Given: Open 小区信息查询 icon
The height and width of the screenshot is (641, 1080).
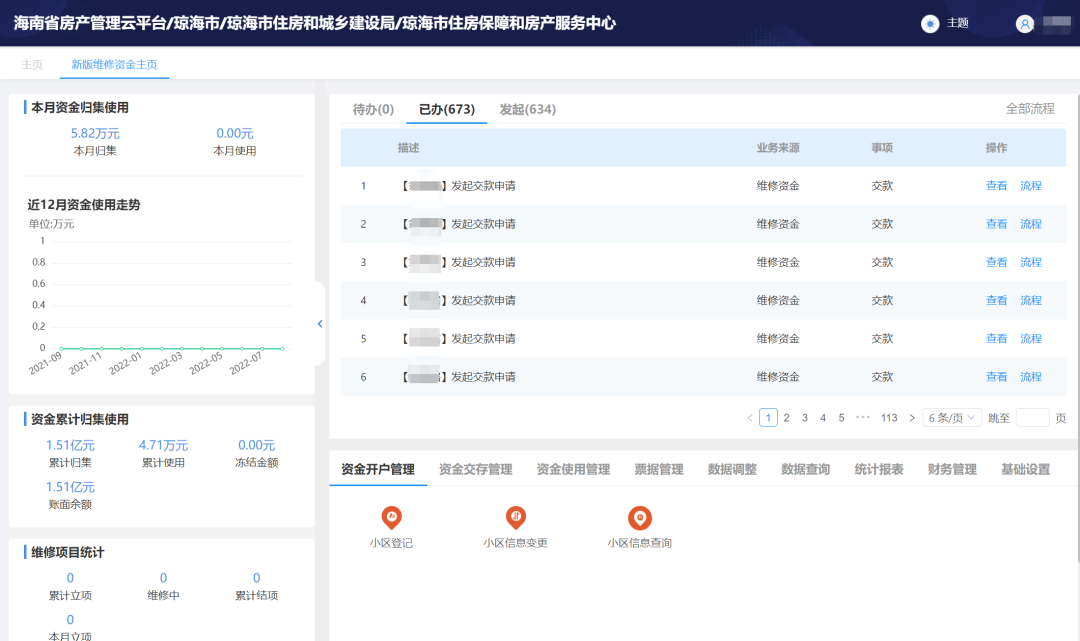Looking at the screenshot, I should point(639,518).
